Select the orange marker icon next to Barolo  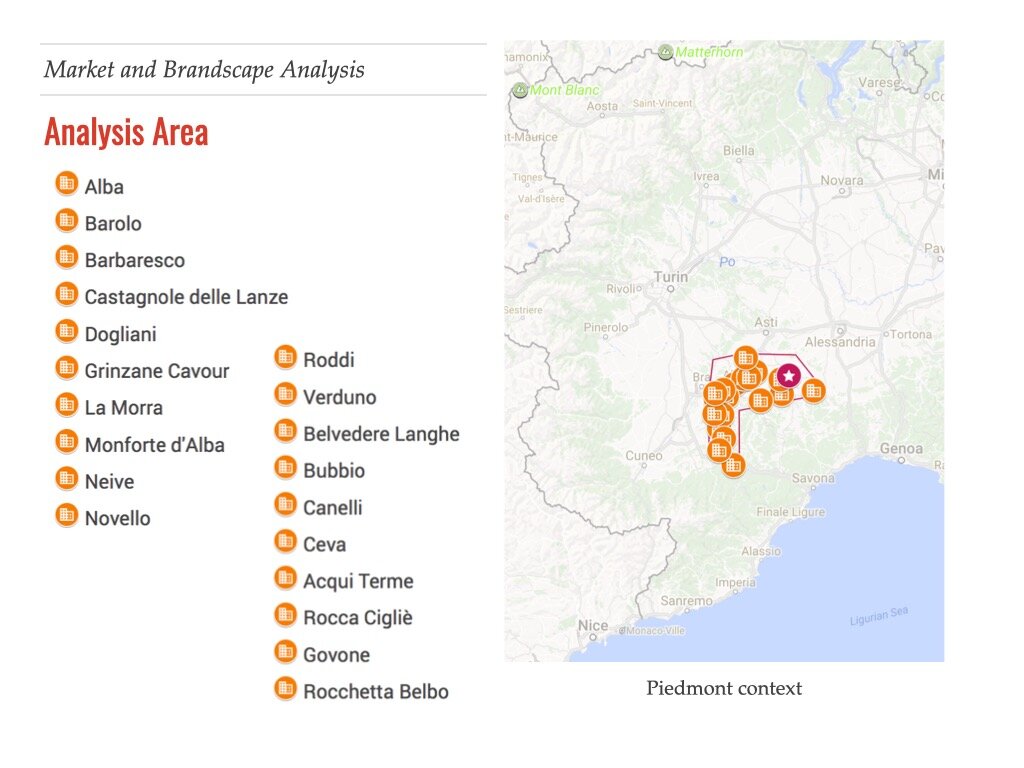click(x=67, y=221)
